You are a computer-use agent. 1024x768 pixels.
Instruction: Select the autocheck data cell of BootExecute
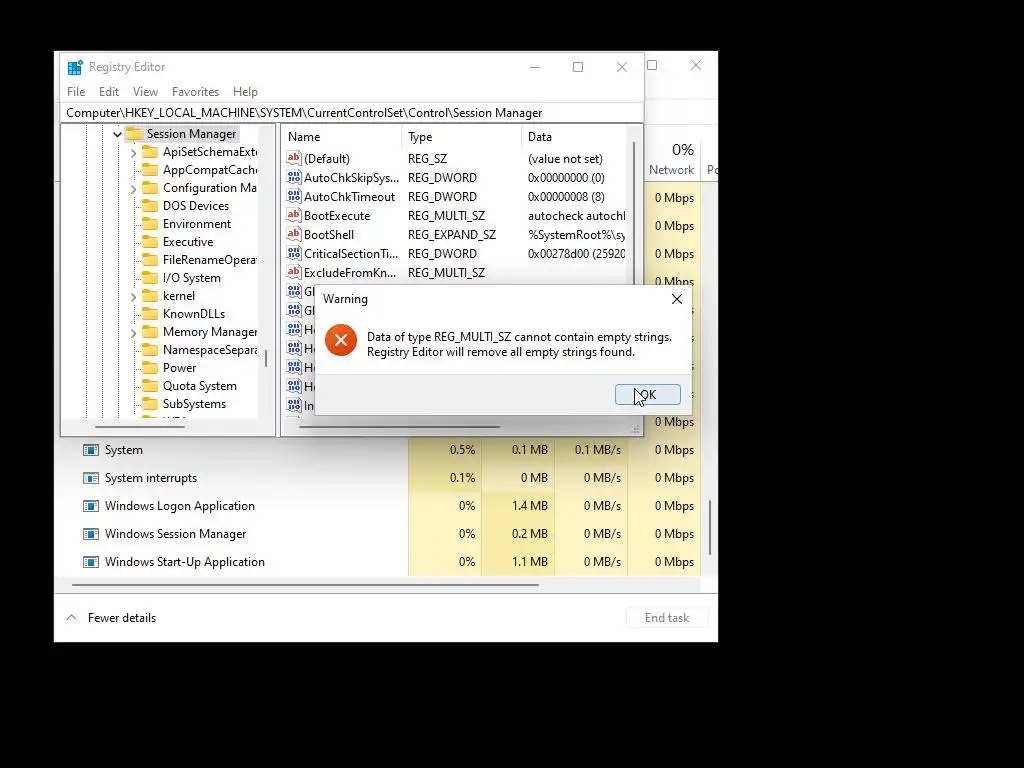pos(576,216)
